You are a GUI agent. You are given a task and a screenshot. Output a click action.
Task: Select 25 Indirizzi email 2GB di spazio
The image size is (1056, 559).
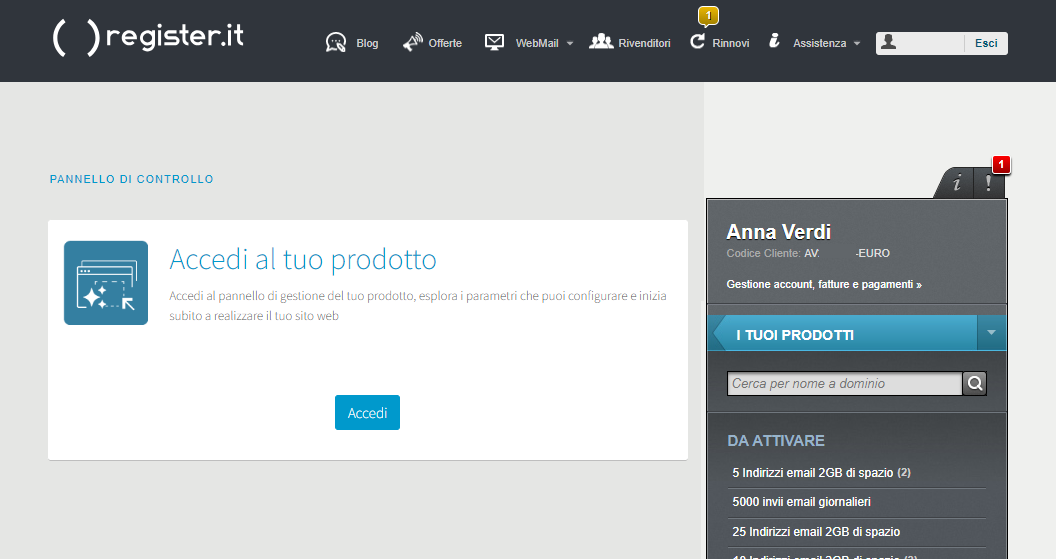pos(816,532)
